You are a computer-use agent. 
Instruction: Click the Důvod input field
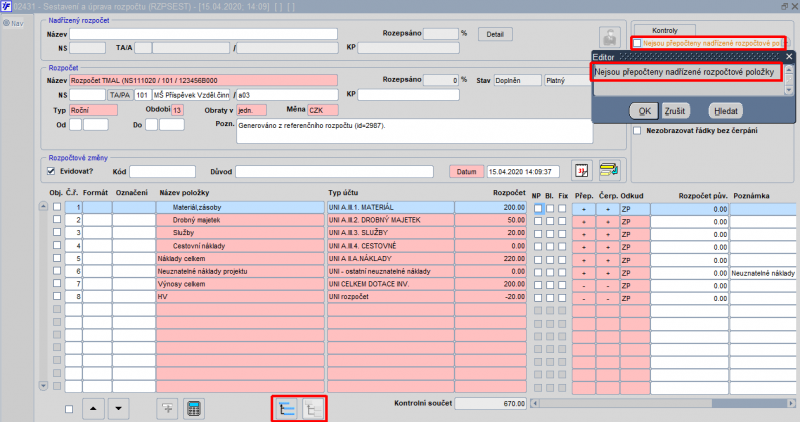[334, 172]
